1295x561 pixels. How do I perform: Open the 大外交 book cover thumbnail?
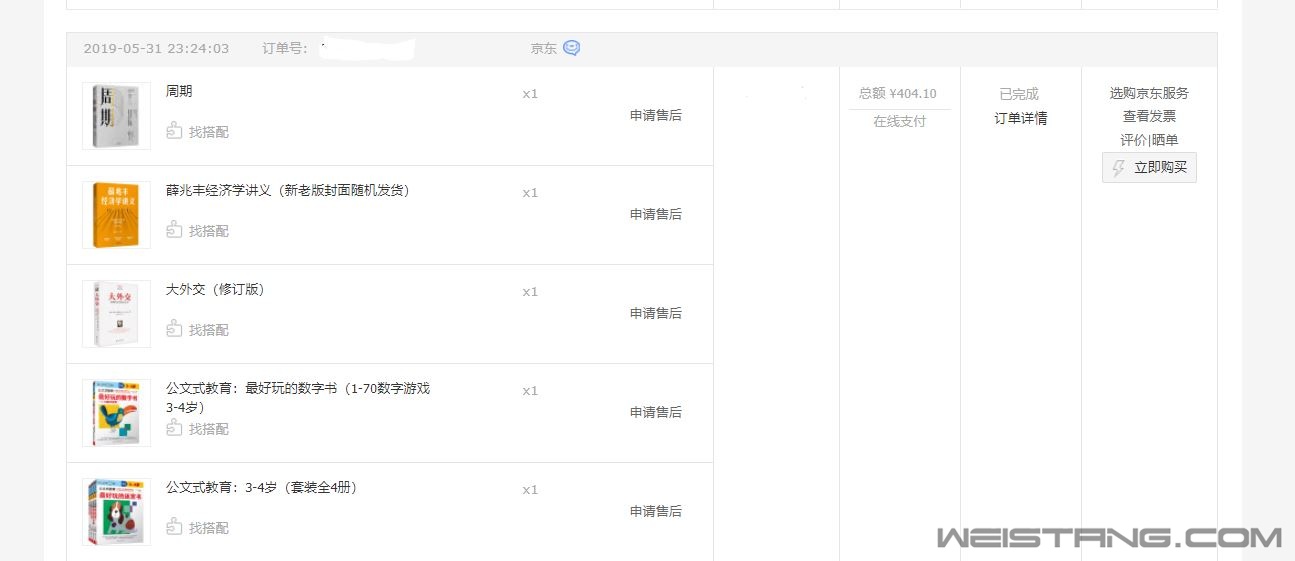[x=116, y=314]
